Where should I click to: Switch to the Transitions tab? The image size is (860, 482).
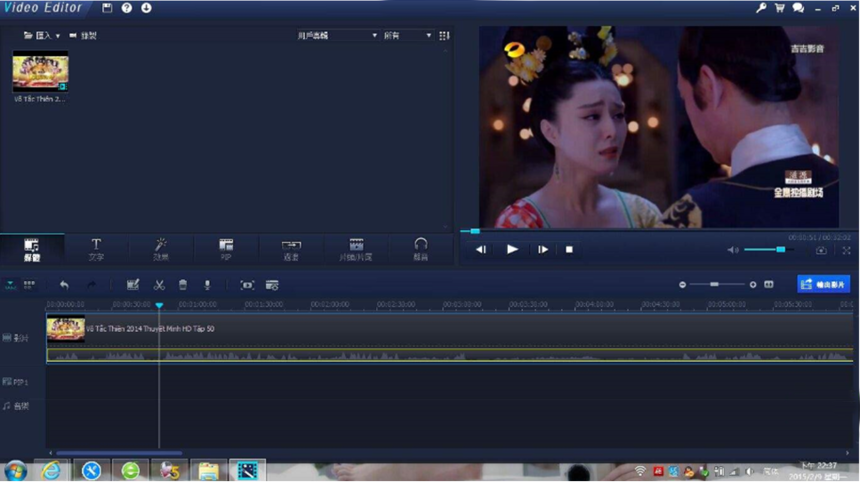(291, 249)
